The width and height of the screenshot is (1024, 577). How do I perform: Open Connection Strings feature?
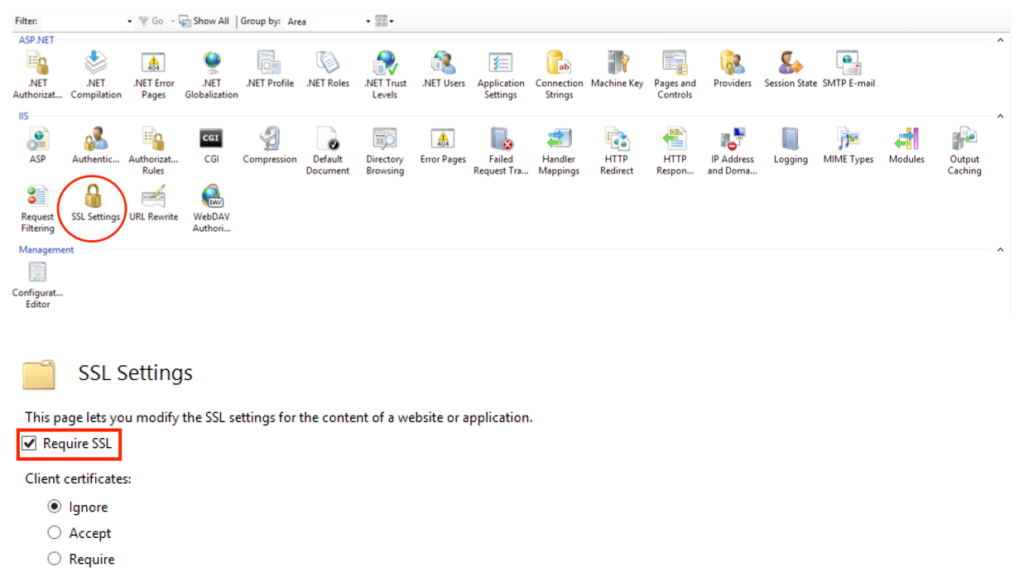tap(559, 75)
